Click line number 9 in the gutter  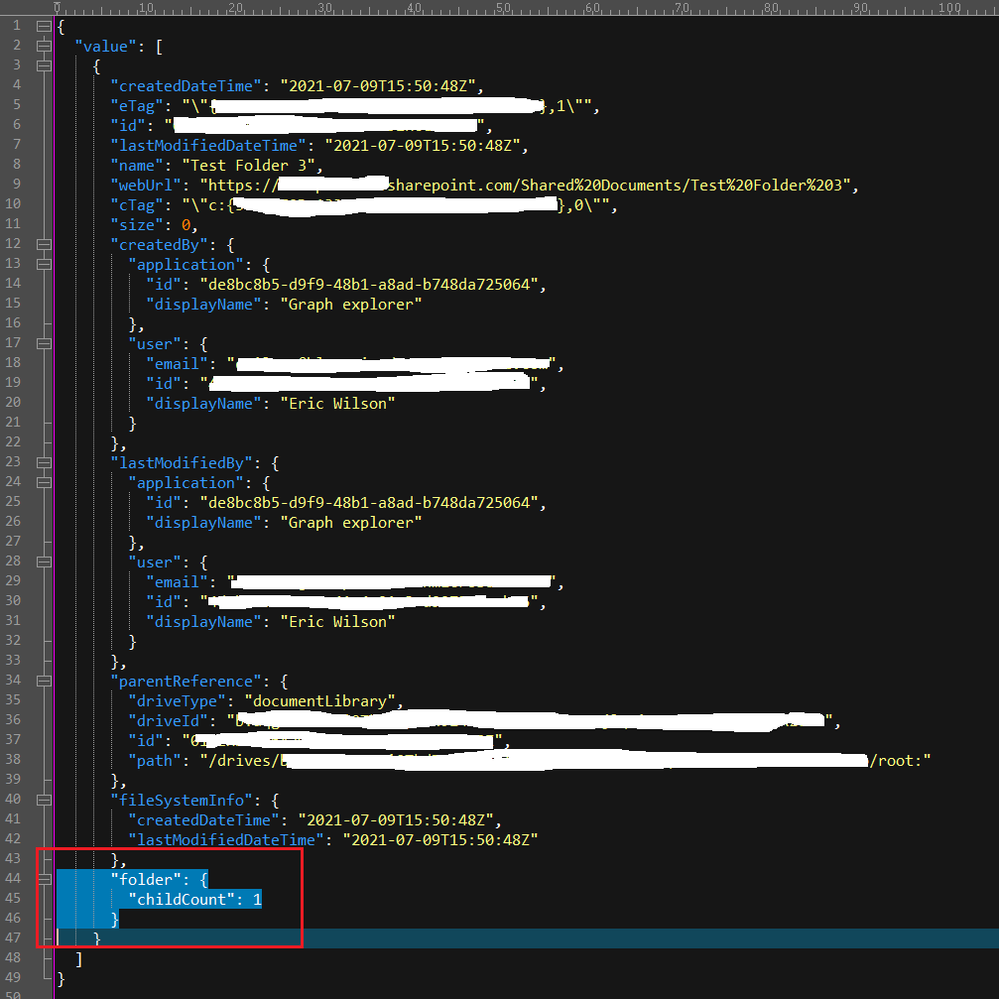[16, 185]
